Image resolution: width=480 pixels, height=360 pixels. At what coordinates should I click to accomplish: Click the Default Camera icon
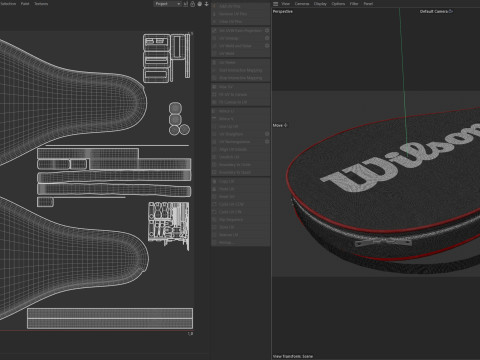point(451,11)
